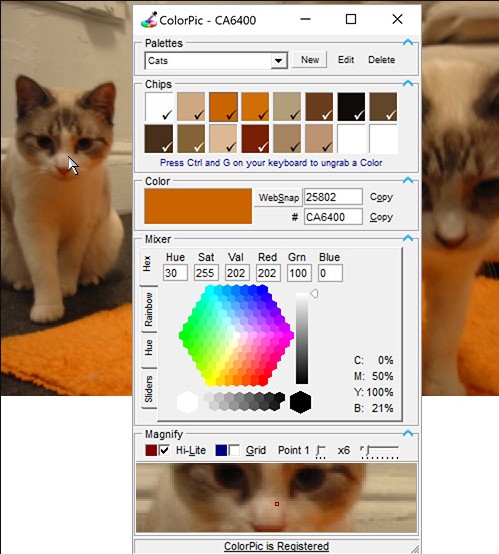Click the hex value field CA6400
The image size is (499, 554).
click(333, 217)
